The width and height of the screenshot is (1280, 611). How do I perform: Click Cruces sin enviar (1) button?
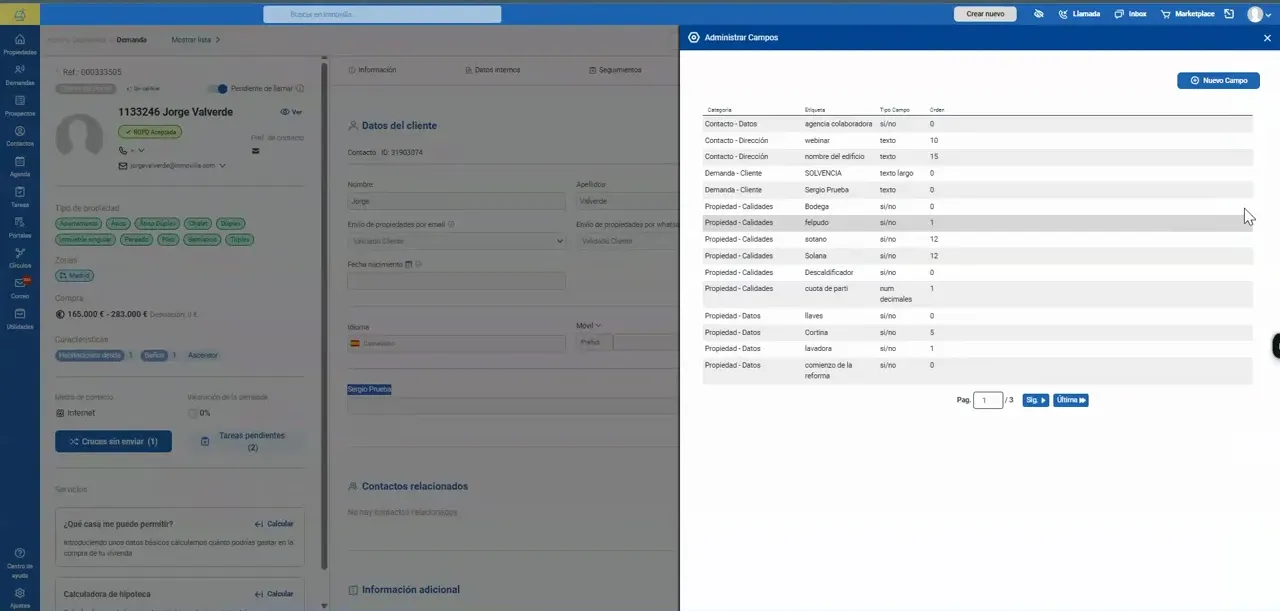point(113,441)
